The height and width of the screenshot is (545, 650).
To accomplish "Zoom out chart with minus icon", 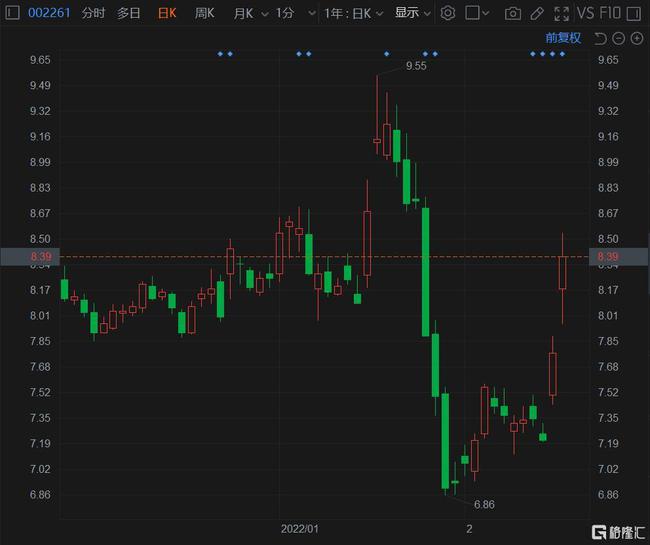I will point(618,39).
